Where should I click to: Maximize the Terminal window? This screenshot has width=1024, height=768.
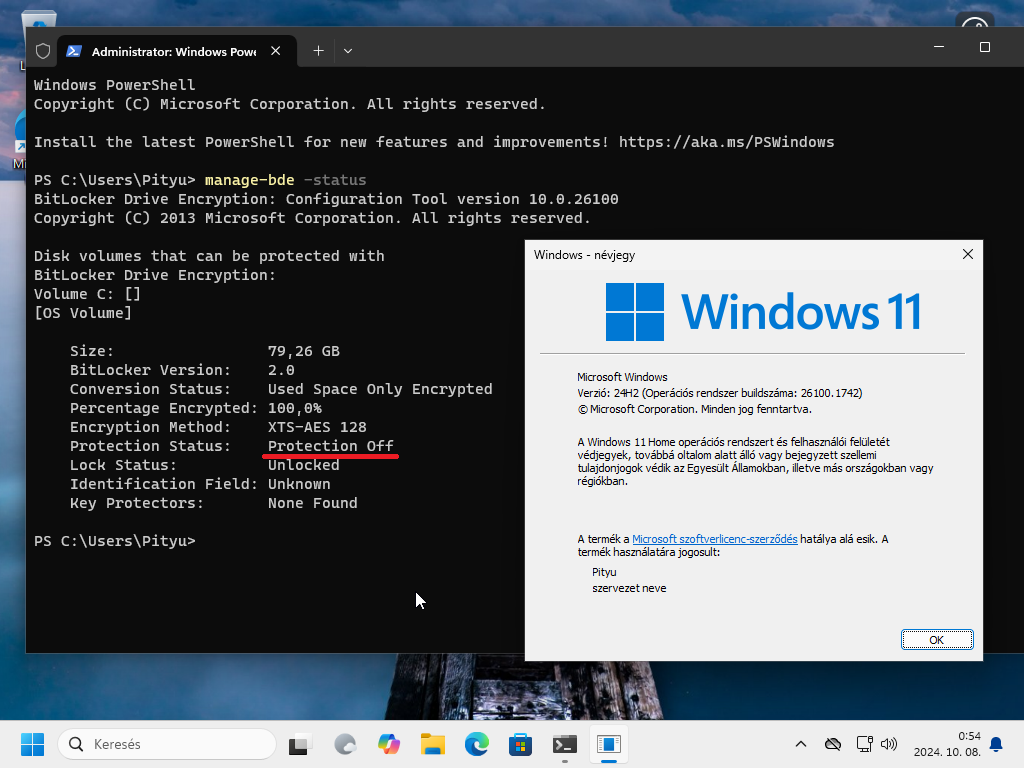tap(985, 47)
